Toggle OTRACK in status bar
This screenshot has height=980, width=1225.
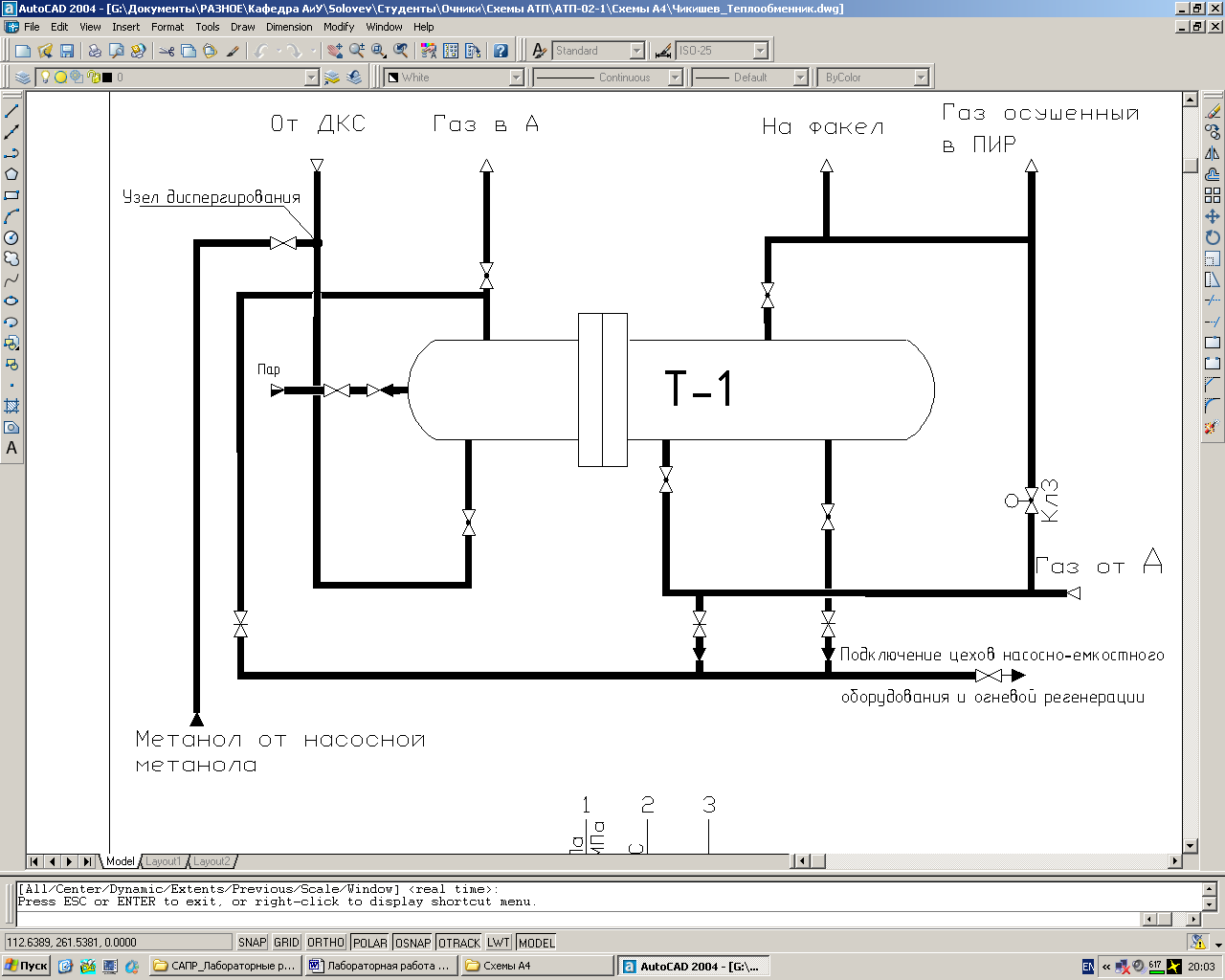click(x=459, y=943)
